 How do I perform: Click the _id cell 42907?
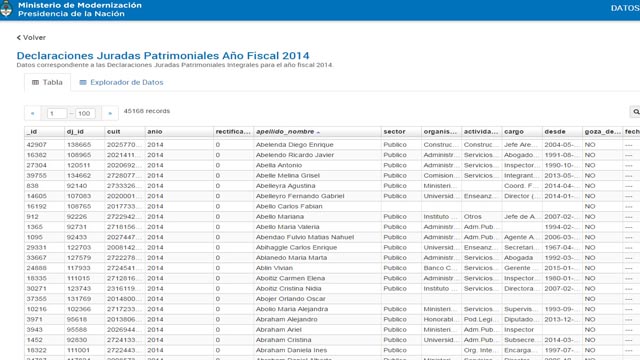pyautogui.click(x=44, y=145)
